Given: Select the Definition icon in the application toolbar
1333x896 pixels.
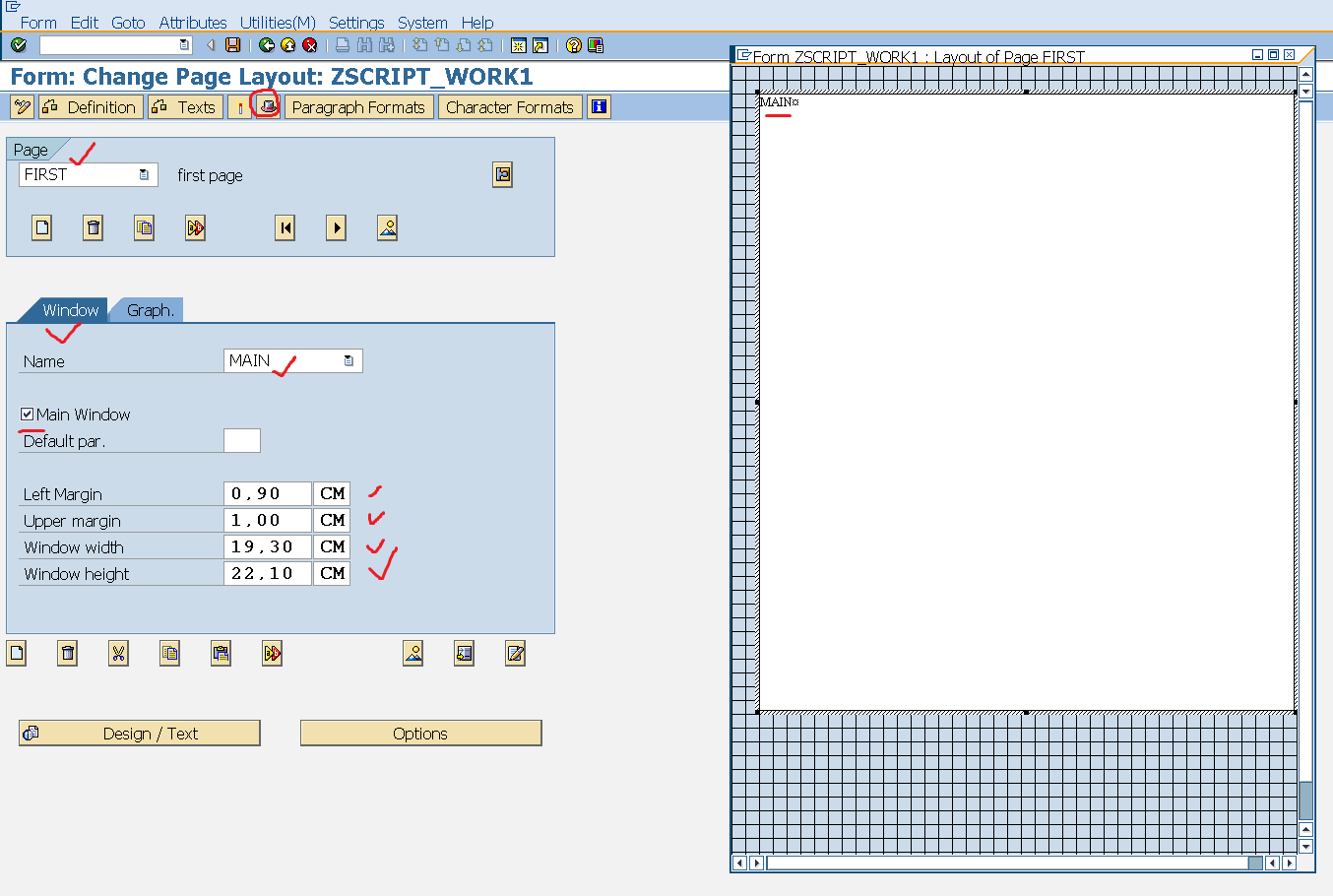Looking at the screenshot, I should tap(90, 106).
